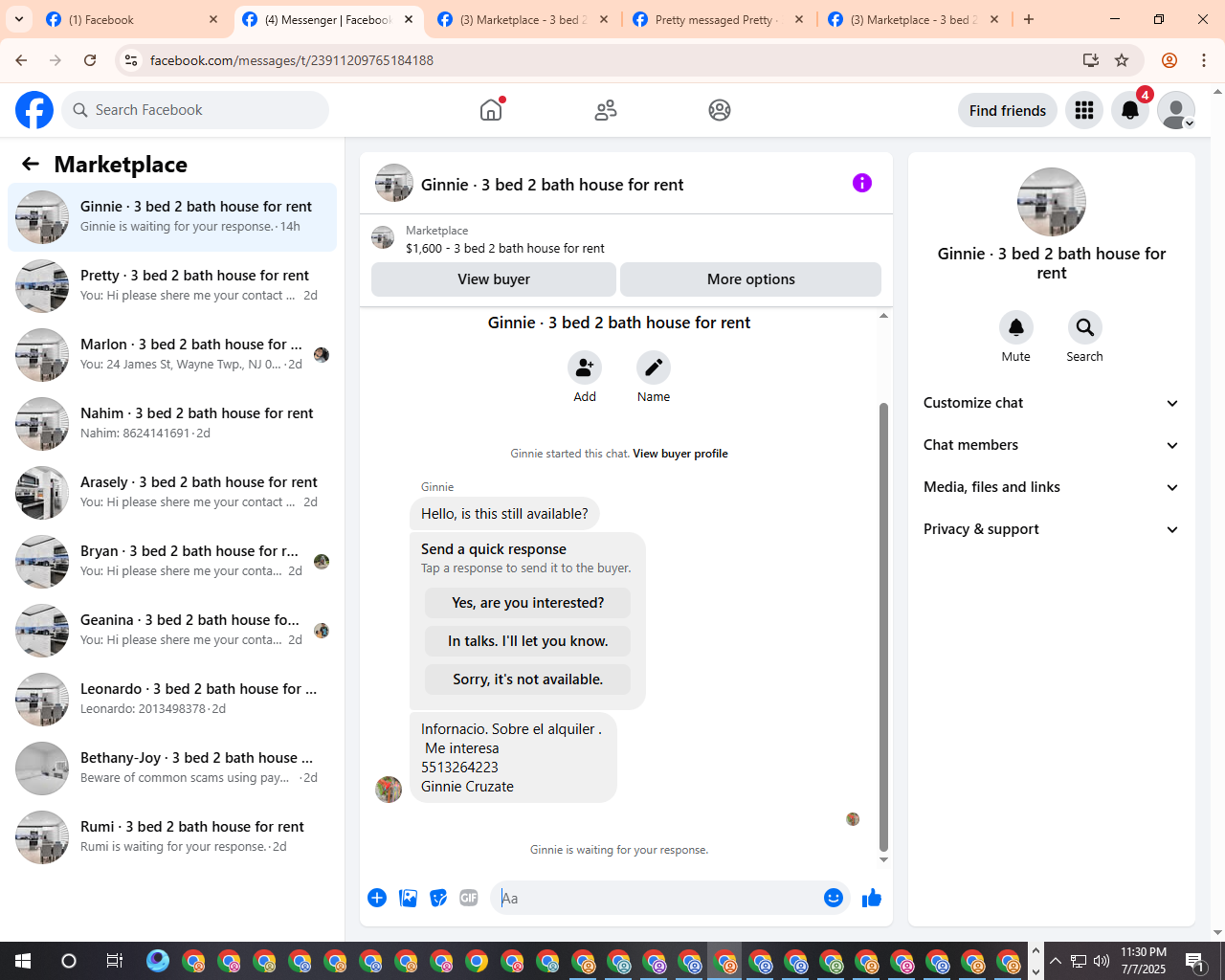The image size is (1225, 980).
Task: Open more actions plus icon in composer
Action: coord(377,898)
